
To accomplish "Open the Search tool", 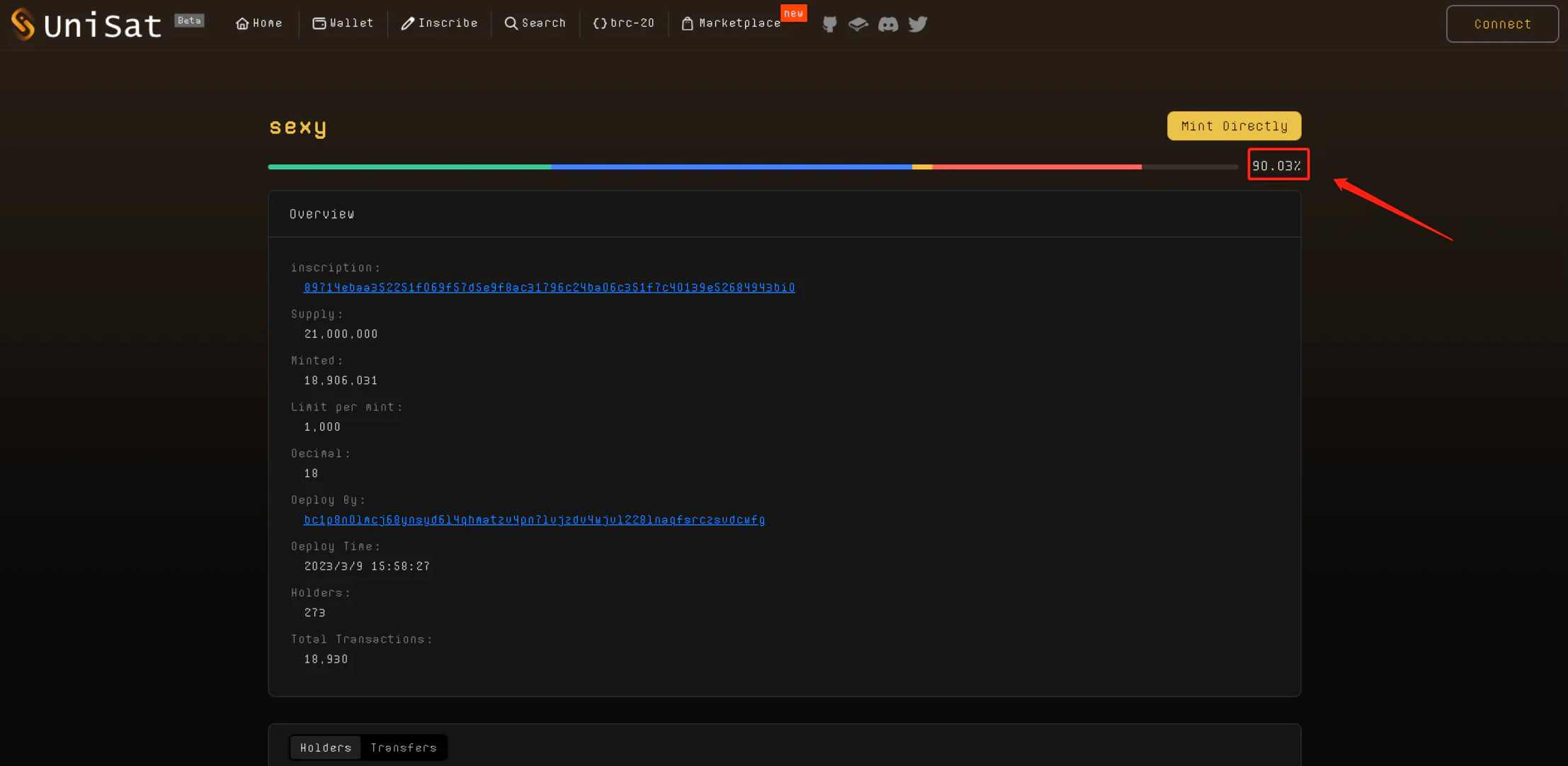I will [x=533, y=23].
